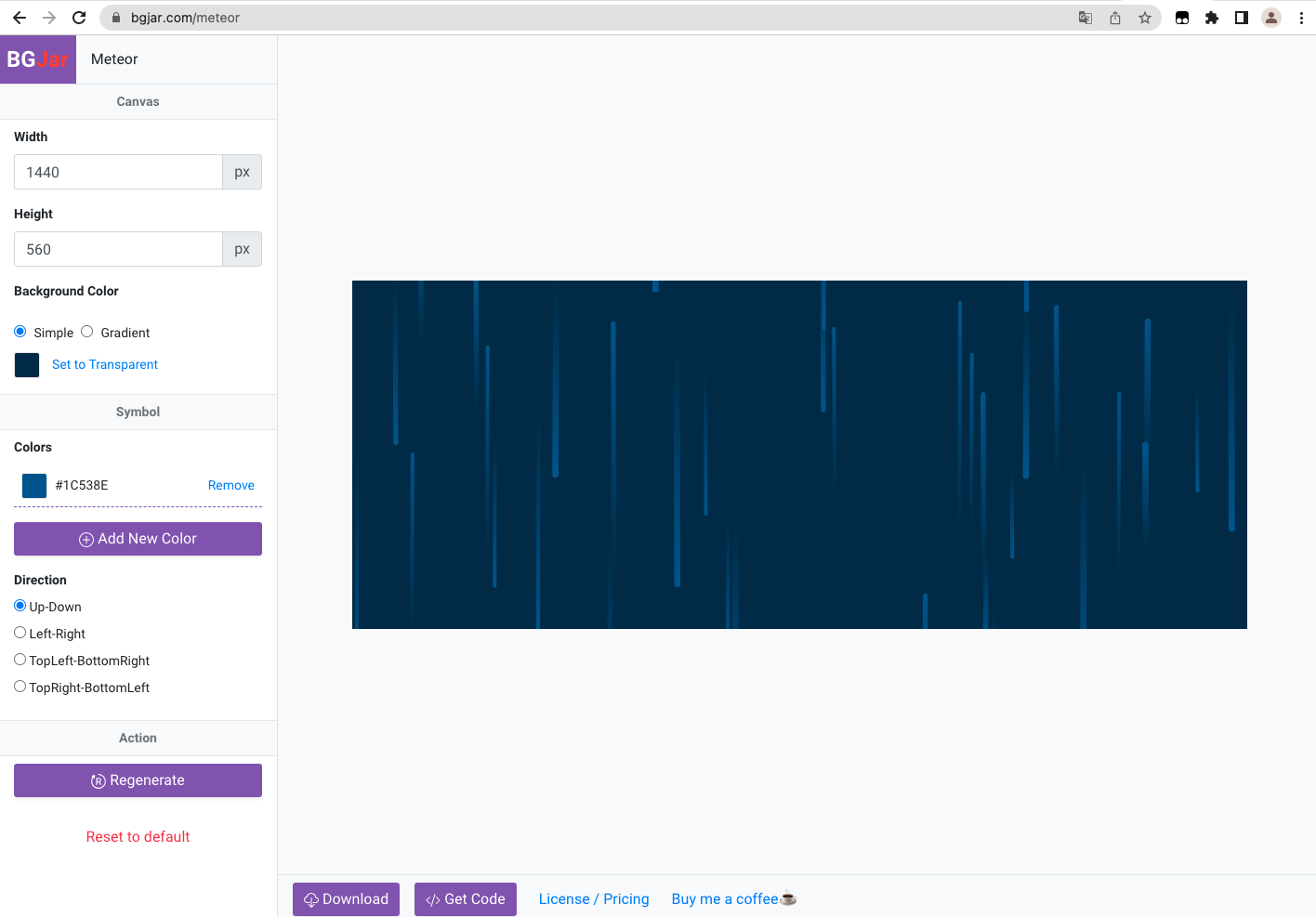Remove the #1C538E color

[x=231, y=485]
